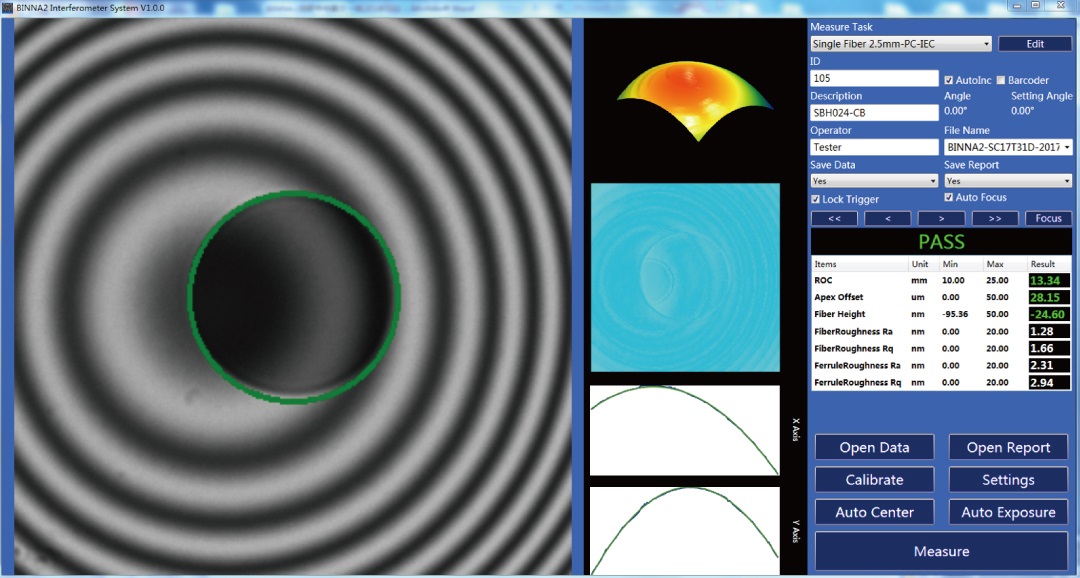Uncheck the Lock Trigger option
Screen dimensions: 1080x578
point(816,199)
